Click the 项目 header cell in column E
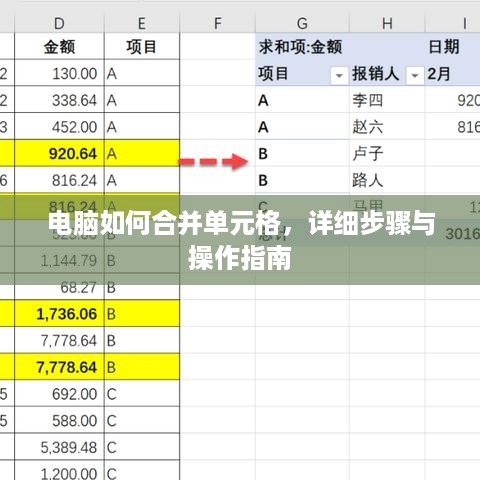This screenshot has height=480, width=480. point(142,46)
